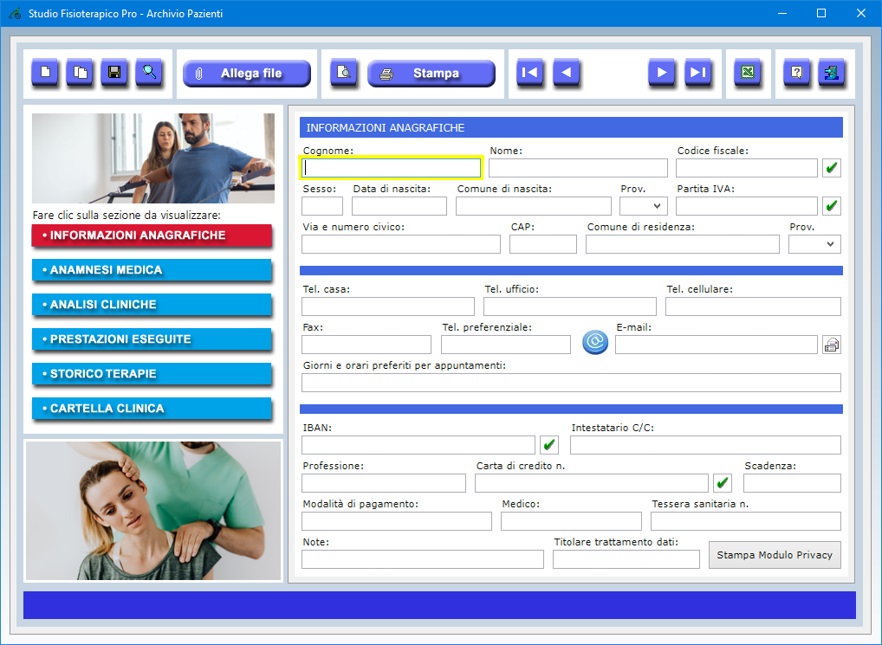Open the search magnifier icon

click(149, 73)
